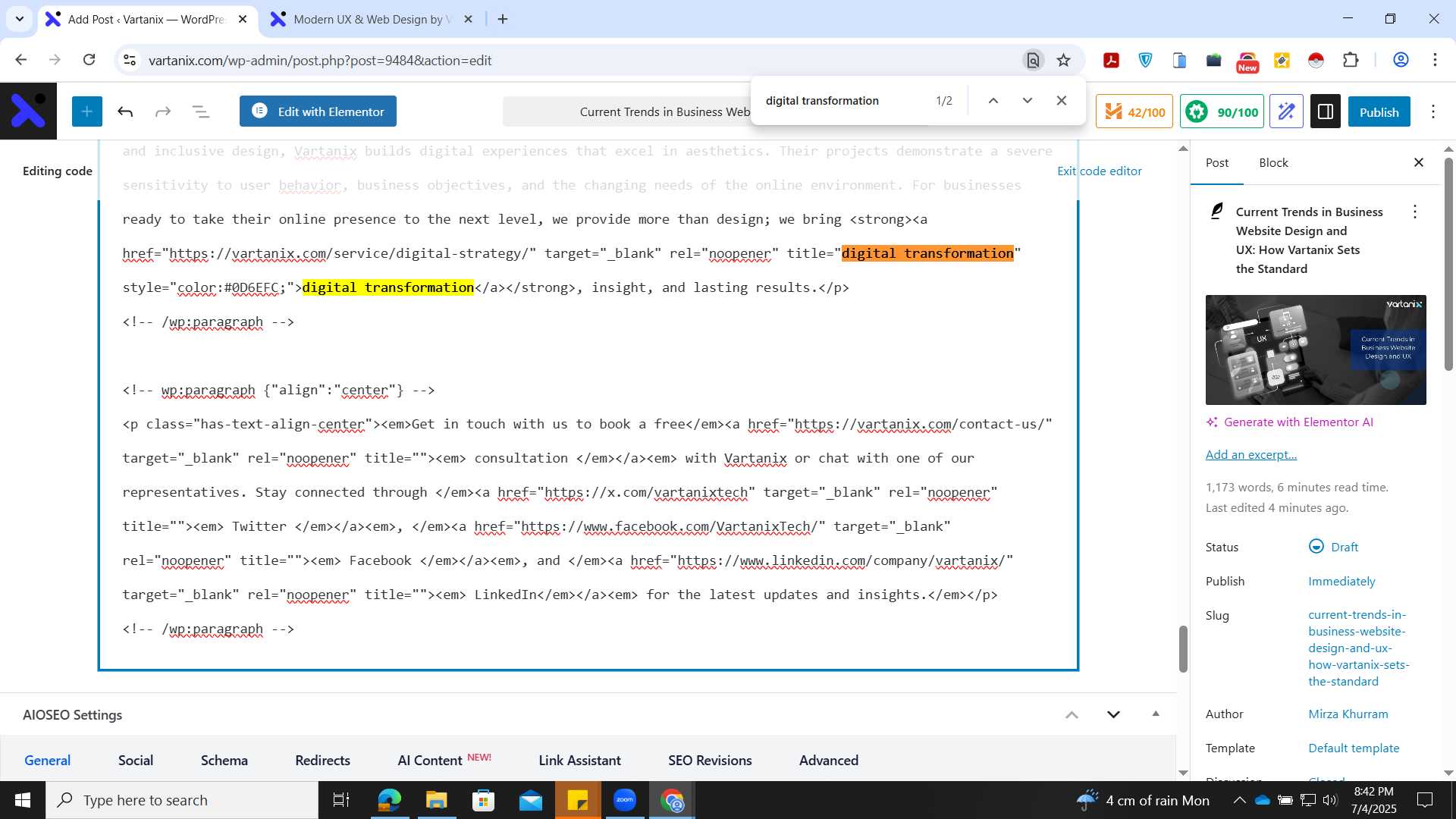The width and height of the screenshot is (1456, 819).
Task: Undo the last edit
Action: (x=125, y=111)
